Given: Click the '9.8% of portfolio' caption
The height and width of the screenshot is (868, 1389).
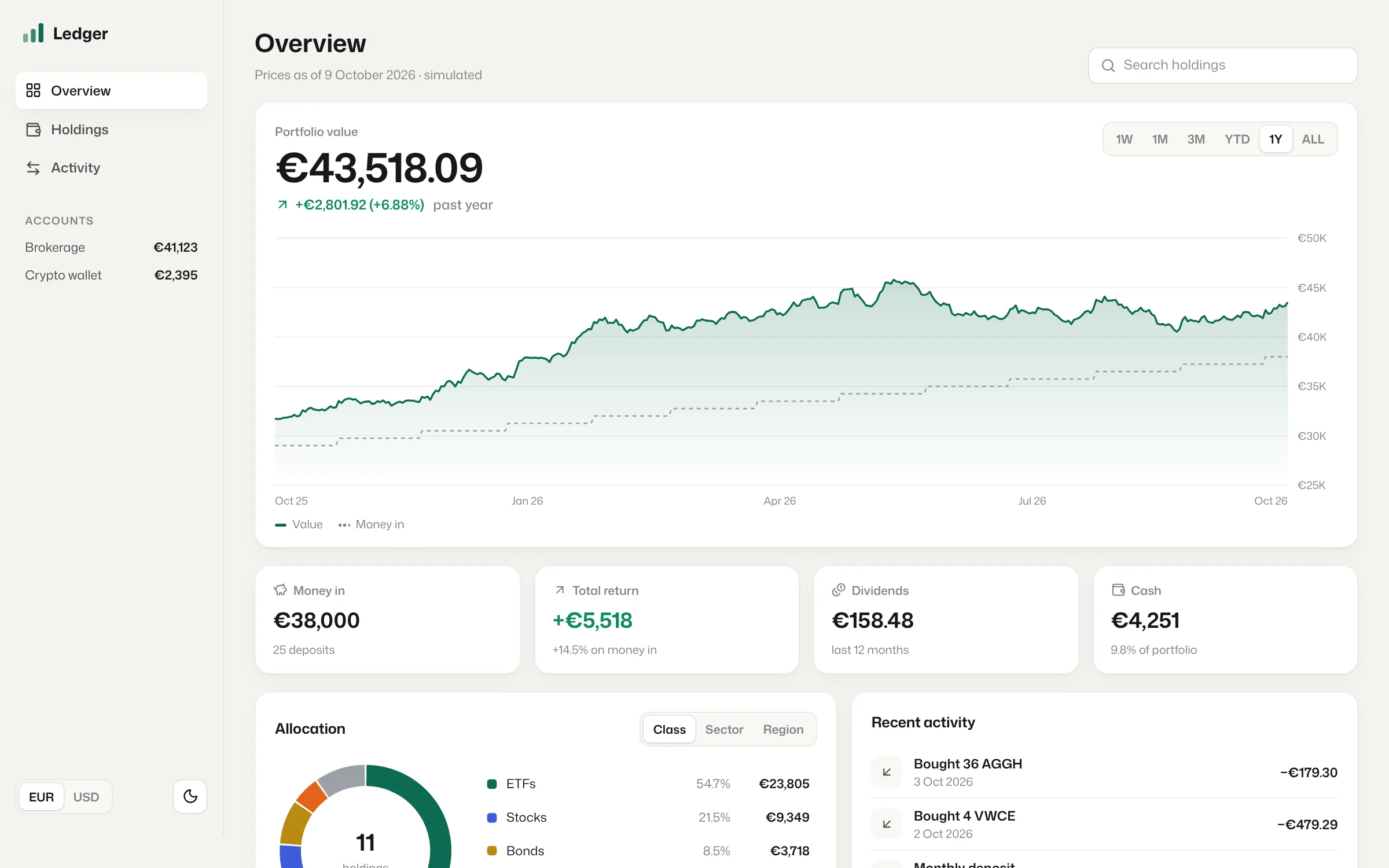Looking at the screenshot, I should click(1153, 650).
